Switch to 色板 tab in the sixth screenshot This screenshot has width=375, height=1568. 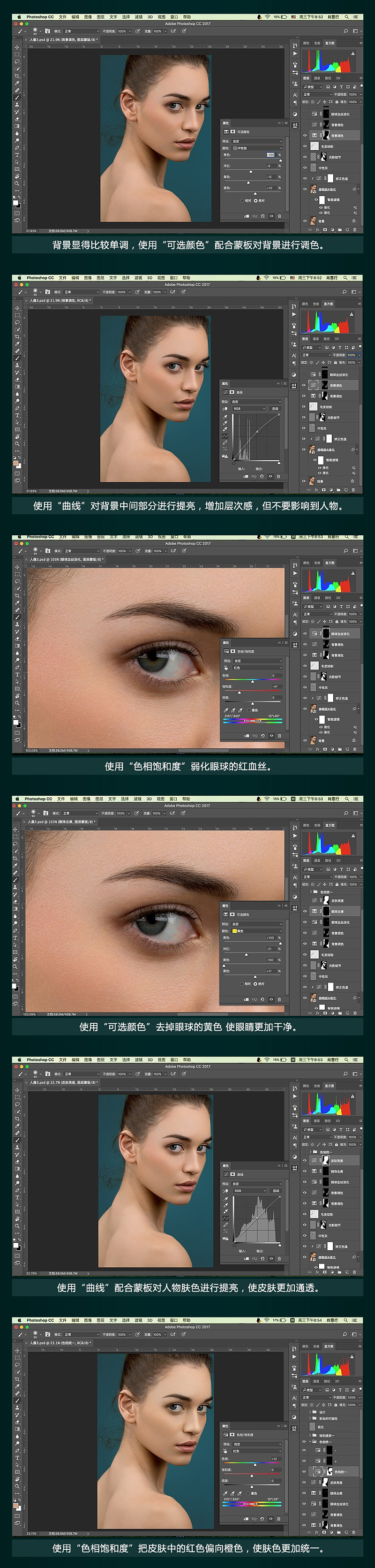317,1347
